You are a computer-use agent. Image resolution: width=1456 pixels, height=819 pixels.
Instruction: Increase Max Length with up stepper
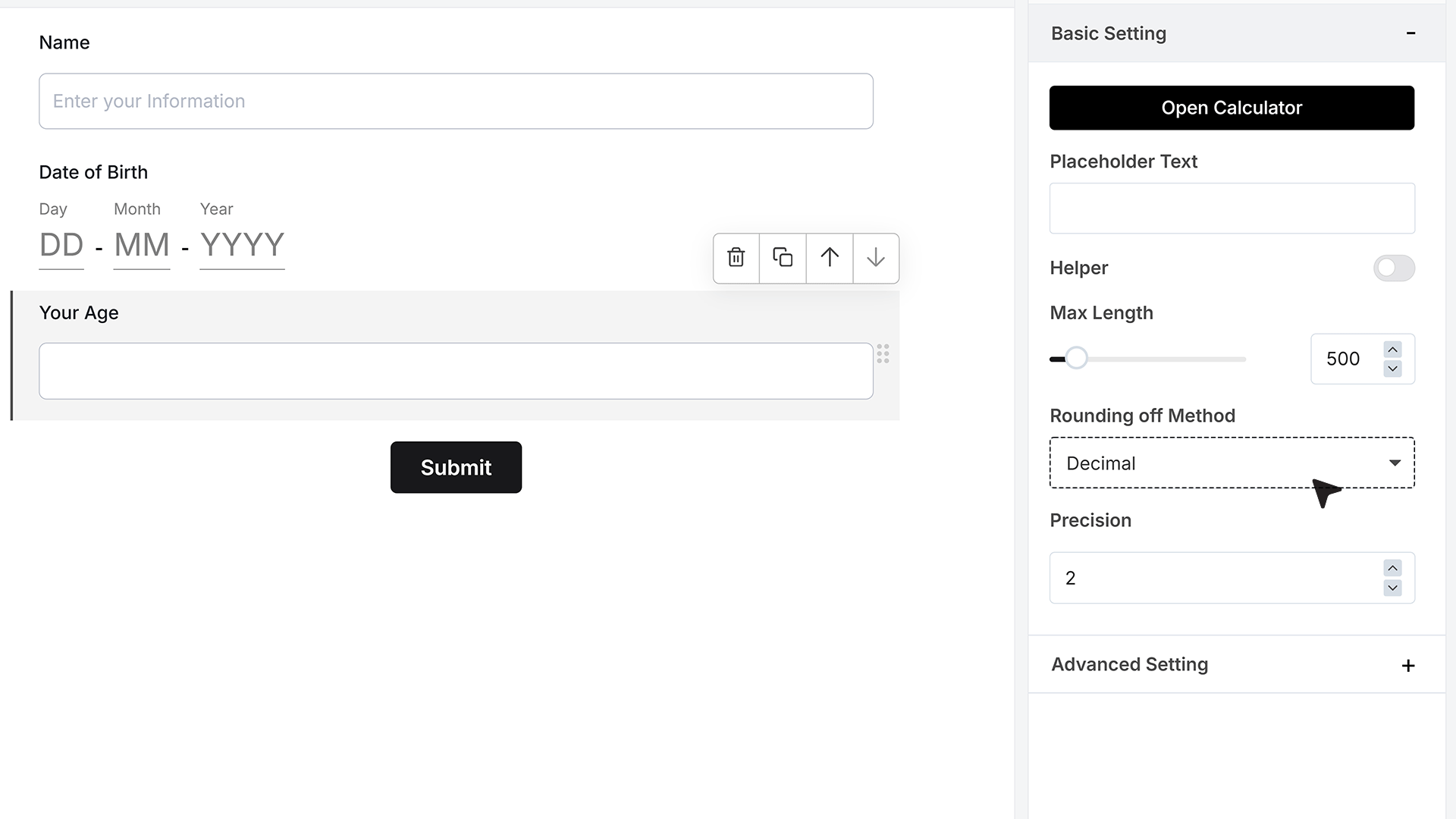click(x=1392, y=350)
